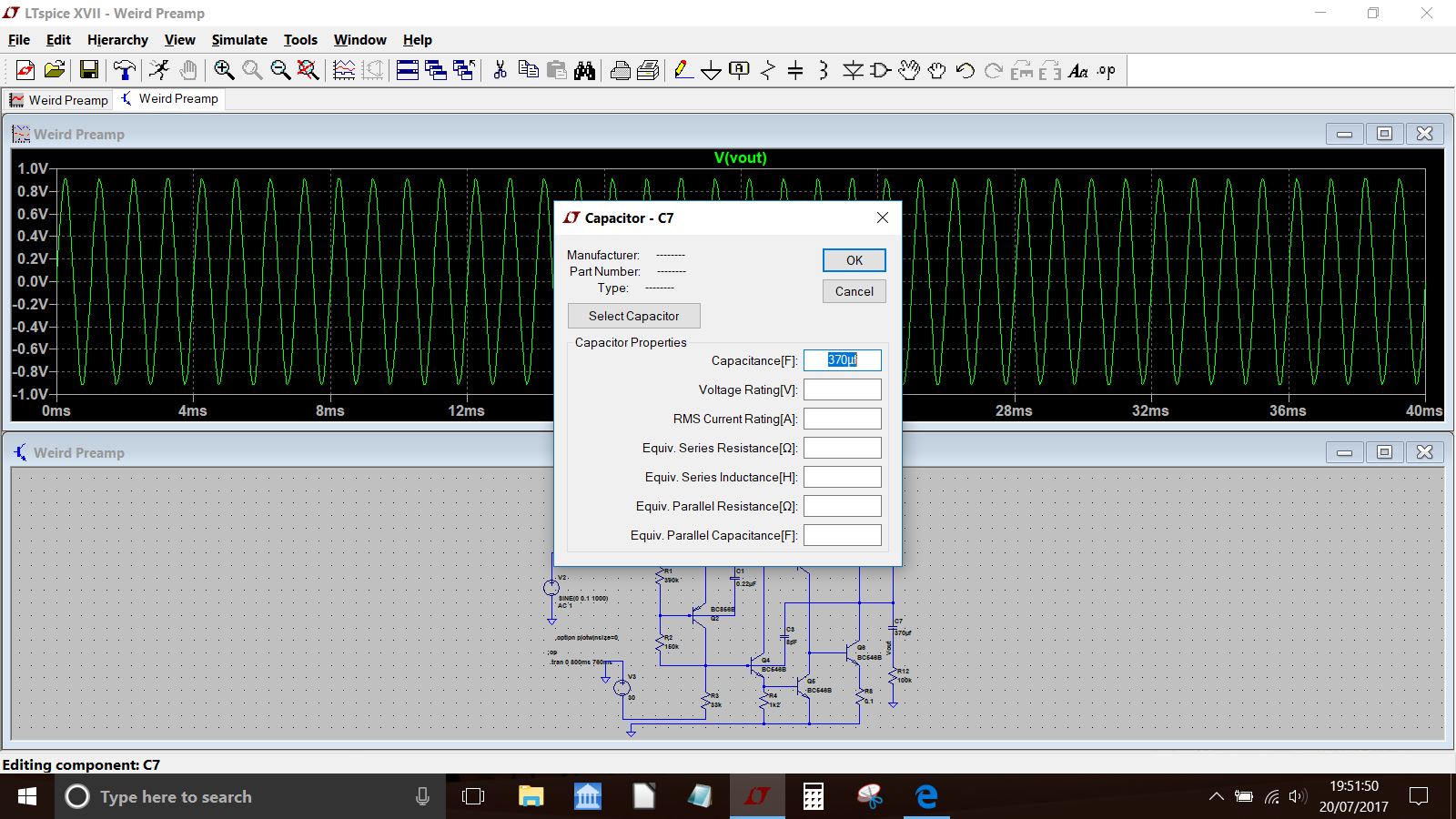Click the V(vout) trace label
Screen dimensions: 1456x819
(x=740, y=158)
